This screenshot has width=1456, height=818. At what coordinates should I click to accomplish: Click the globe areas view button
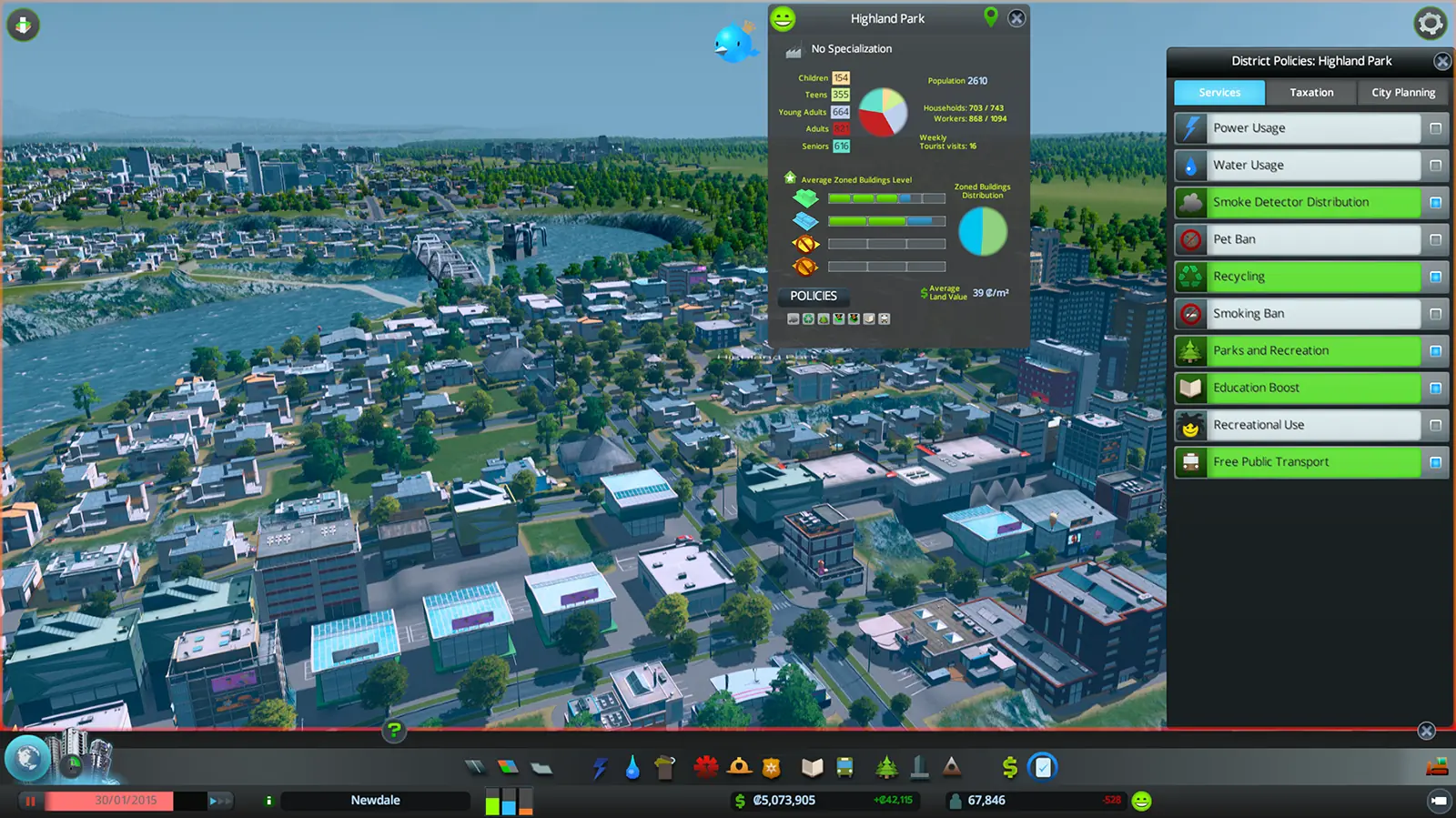pyautogui.click(x=27, y=758)
